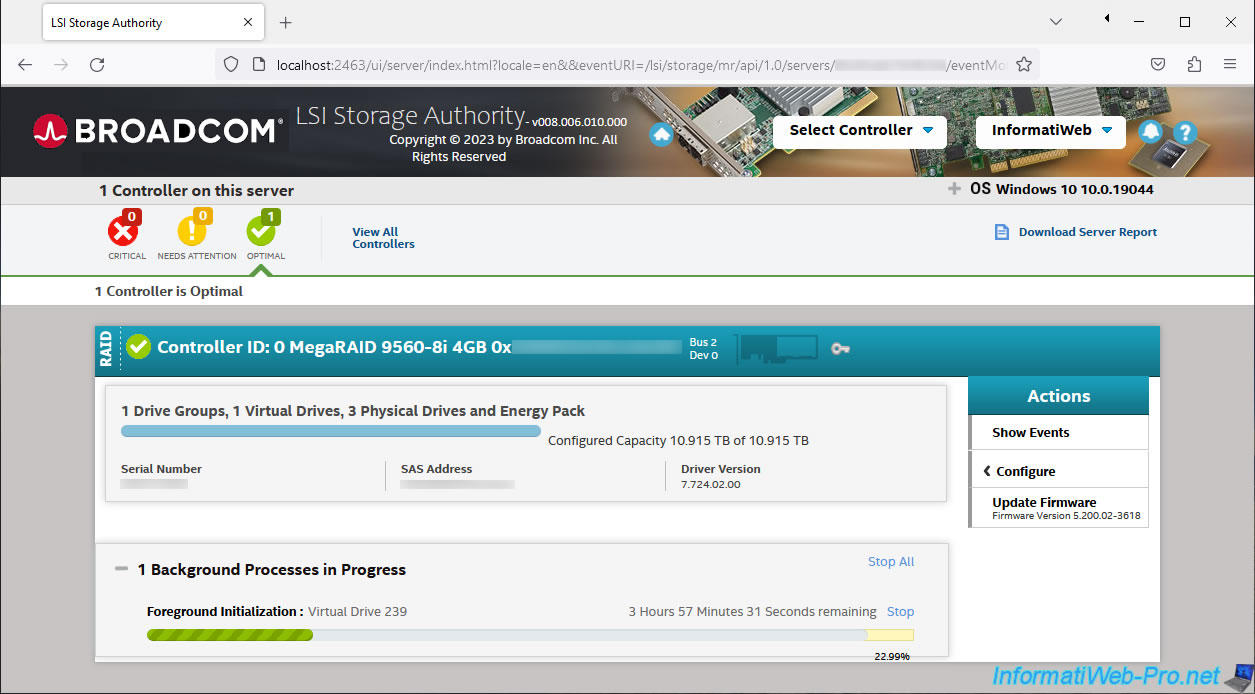Viewport: 1255px width, 694px height.
Task: Open the Firefox extensions icon
Action: (x=1194, y=64)
